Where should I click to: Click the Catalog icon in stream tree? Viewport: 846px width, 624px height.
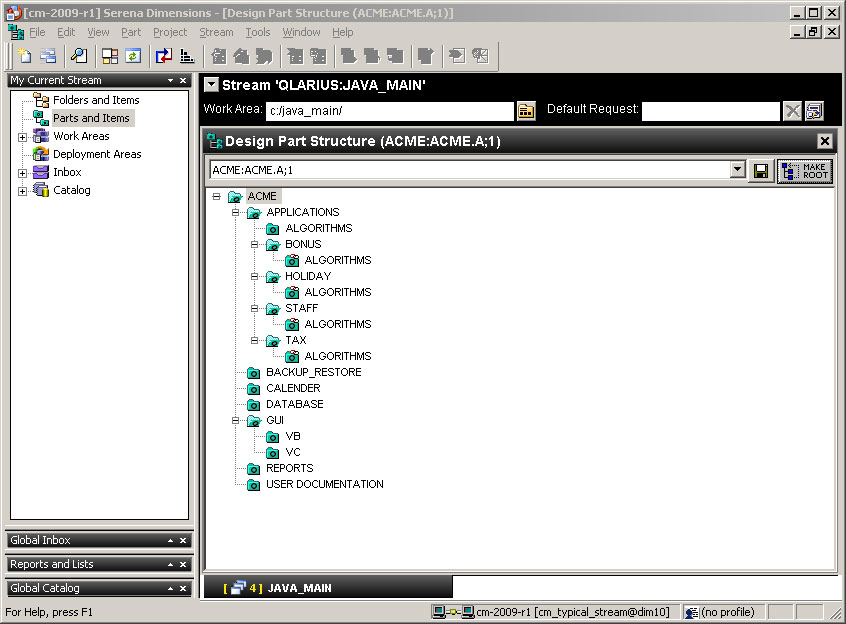[41, 190]
